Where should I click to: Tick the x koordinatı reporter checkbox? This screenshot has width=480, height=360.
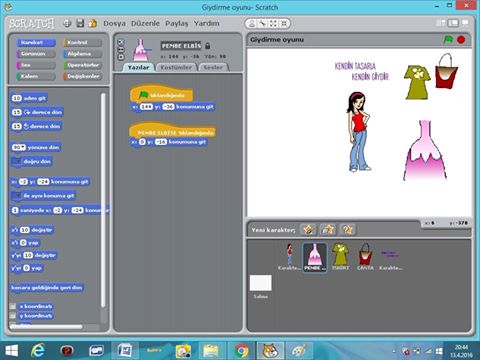13,306
